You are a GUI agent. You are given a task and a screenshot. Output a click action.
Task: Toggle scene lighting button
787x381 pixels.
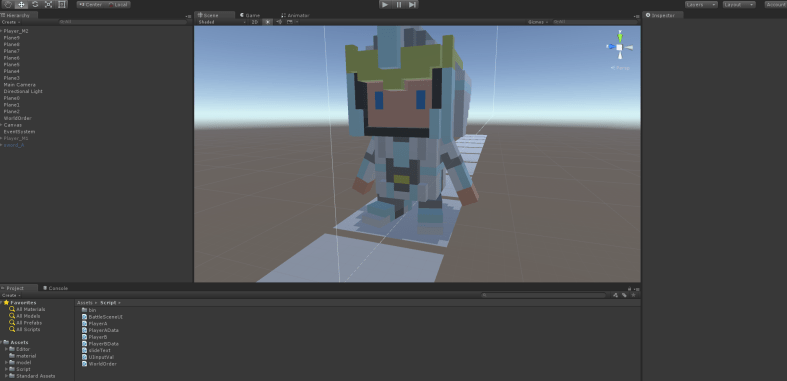[x=268, y=22]
